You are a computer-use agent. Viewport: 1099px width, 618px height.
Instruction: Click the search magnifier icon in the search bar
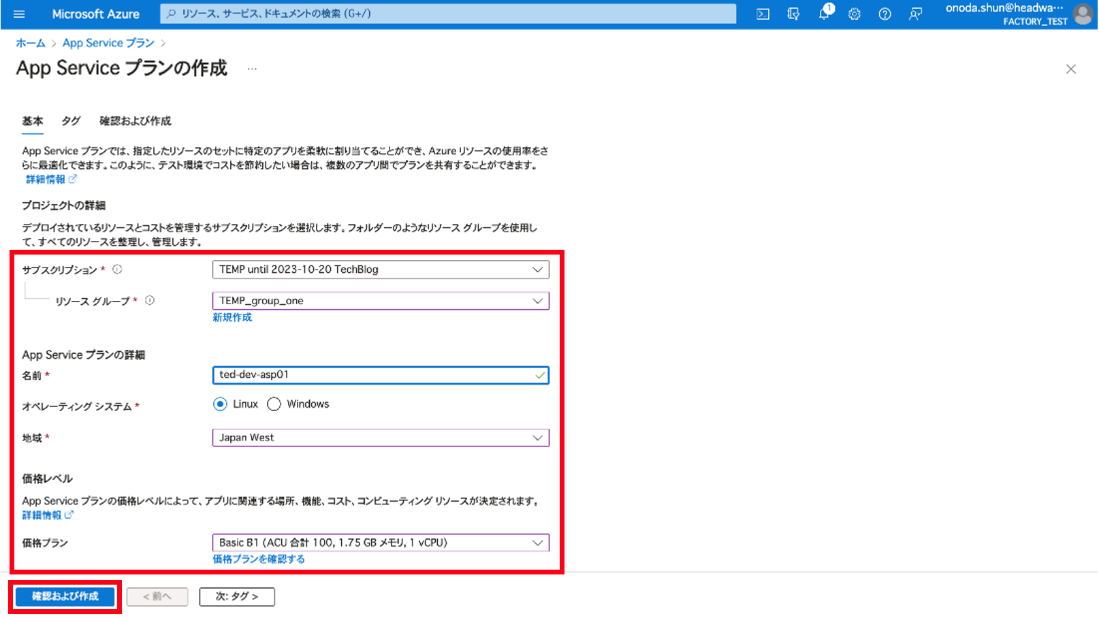click(171, 13)
